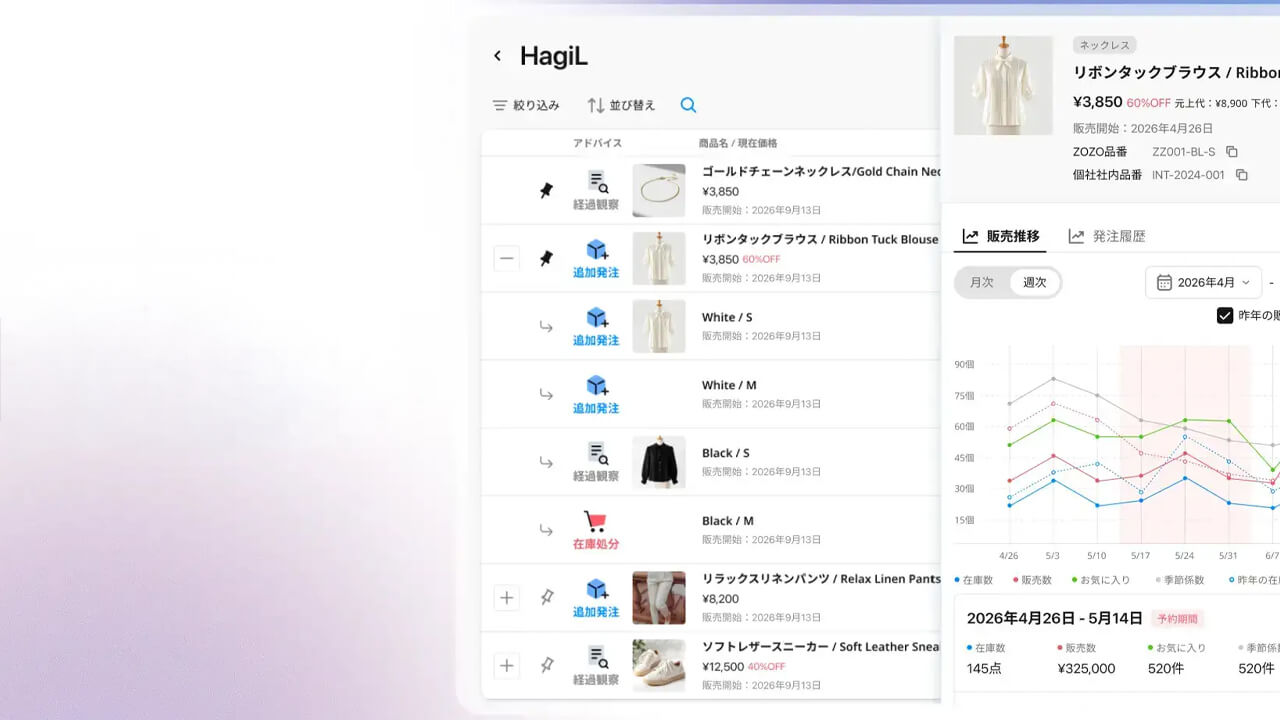Select the 週次 weekly view
Screen dimensions: 1280x720
(1034, 283)
